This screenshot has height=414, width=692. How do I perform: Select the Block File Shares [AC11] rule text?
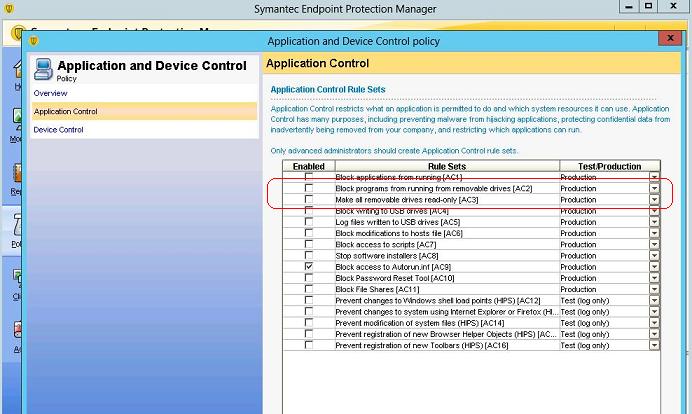pyautogui.click(x=377, y=289)
